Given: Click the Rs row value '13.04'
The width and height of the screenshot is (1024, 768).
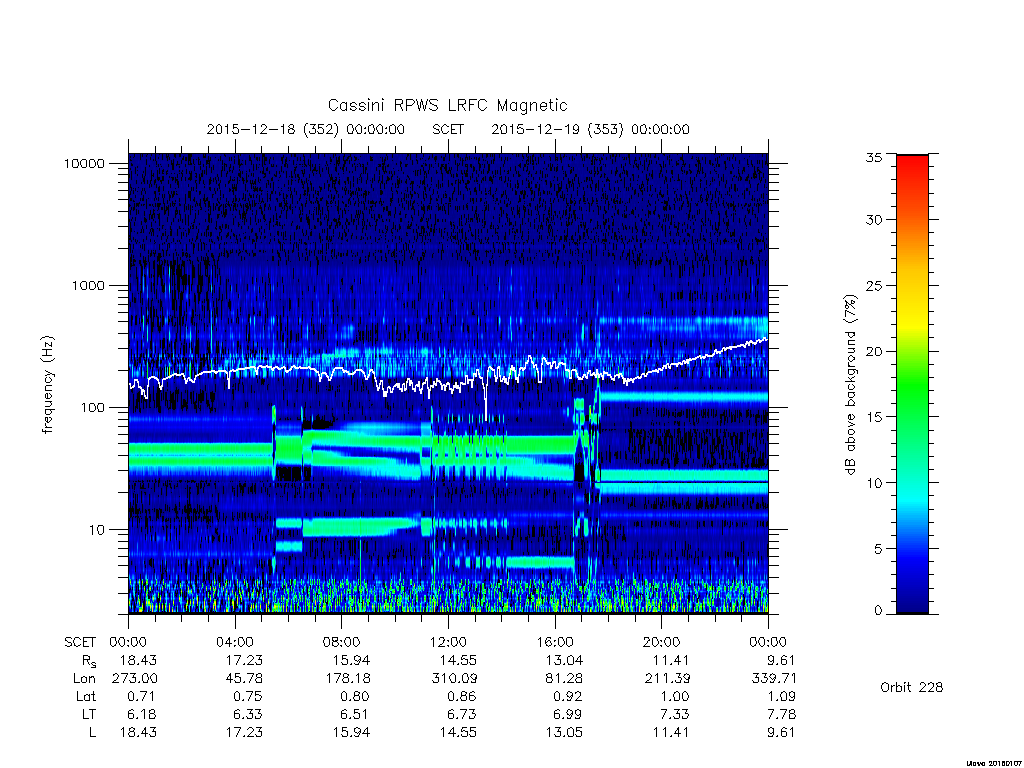Looking at the screenshot, I should click(564, 661).
